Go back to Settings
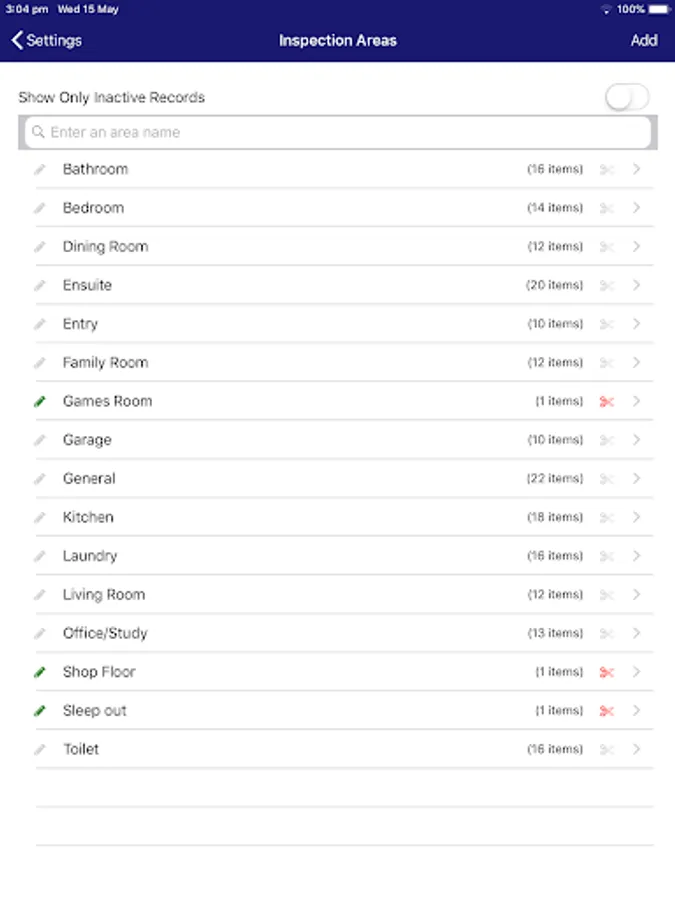This screenshot has height=900, width=675. pos(47,41)
